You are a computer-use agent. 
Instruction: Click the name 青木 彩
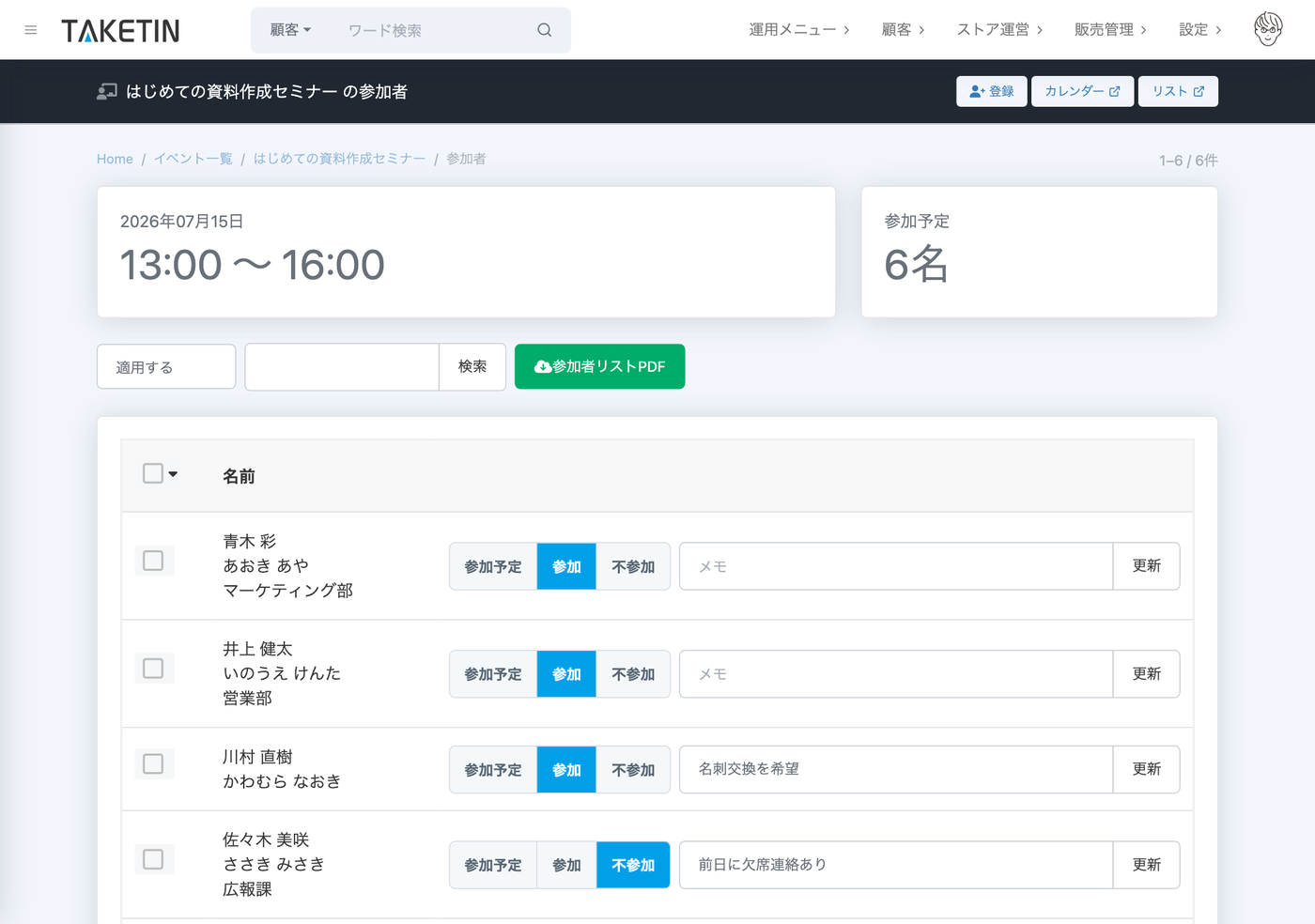(x=250, y=542)
